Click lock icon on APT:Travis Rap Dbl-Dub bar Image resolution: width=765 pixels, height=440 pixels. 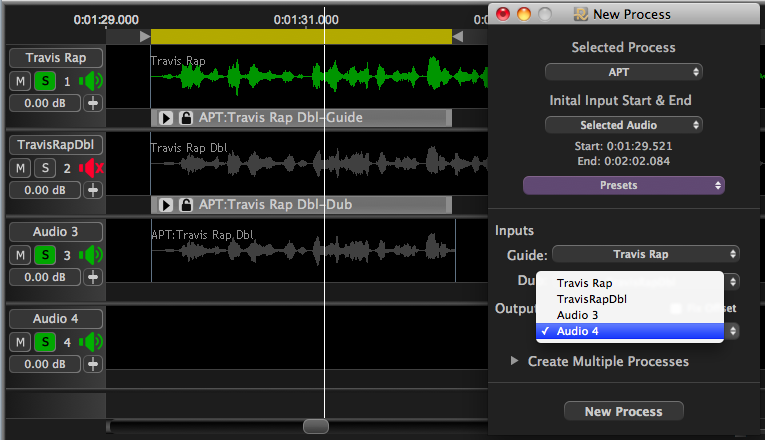tap(185, 205)
